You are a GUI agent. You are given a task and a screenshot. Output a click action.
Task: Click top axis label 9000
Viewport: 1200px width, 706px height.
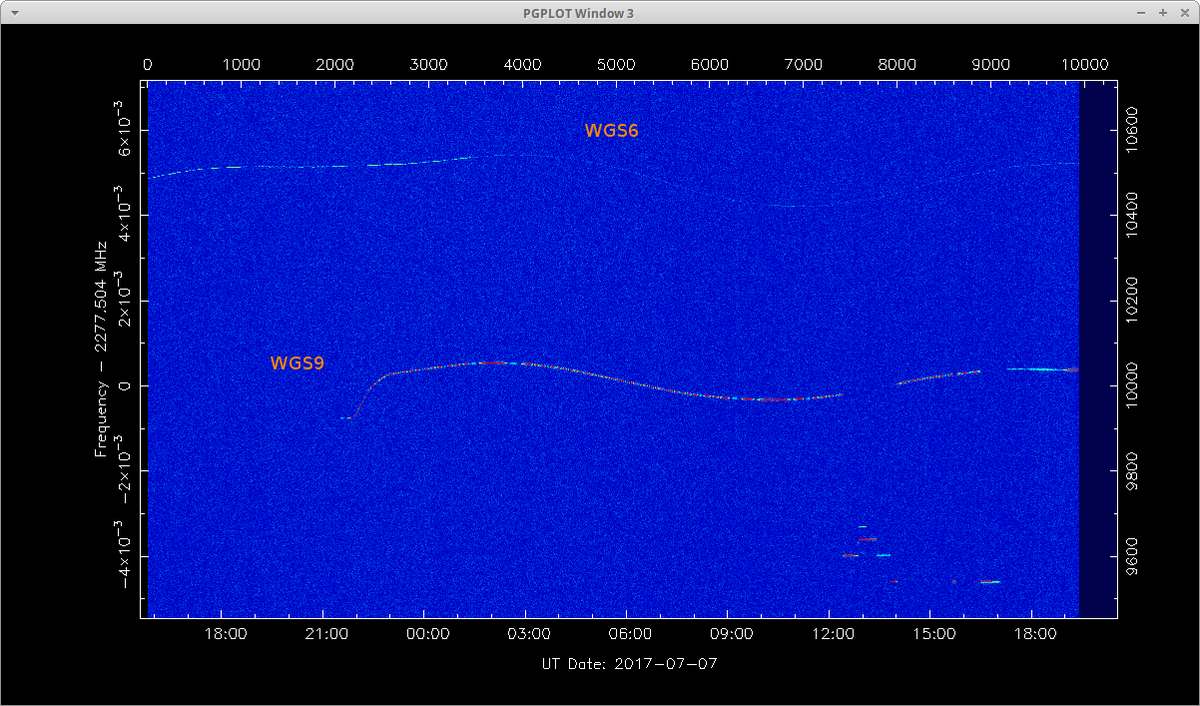coord(991,64)
